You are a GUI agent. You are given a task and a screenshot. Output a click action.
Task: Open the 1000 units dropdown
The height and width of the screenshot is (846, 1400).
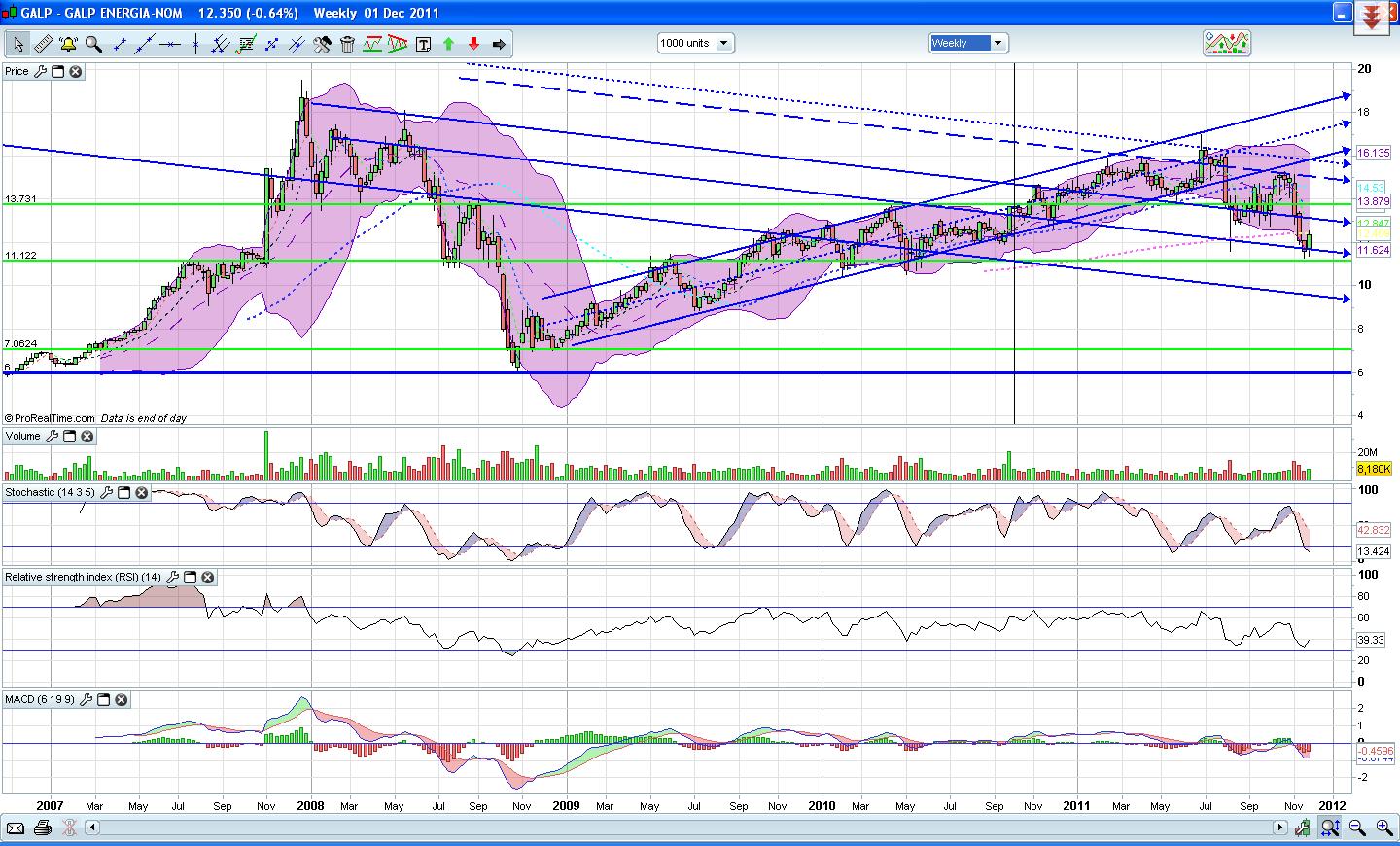pos(695,43)
